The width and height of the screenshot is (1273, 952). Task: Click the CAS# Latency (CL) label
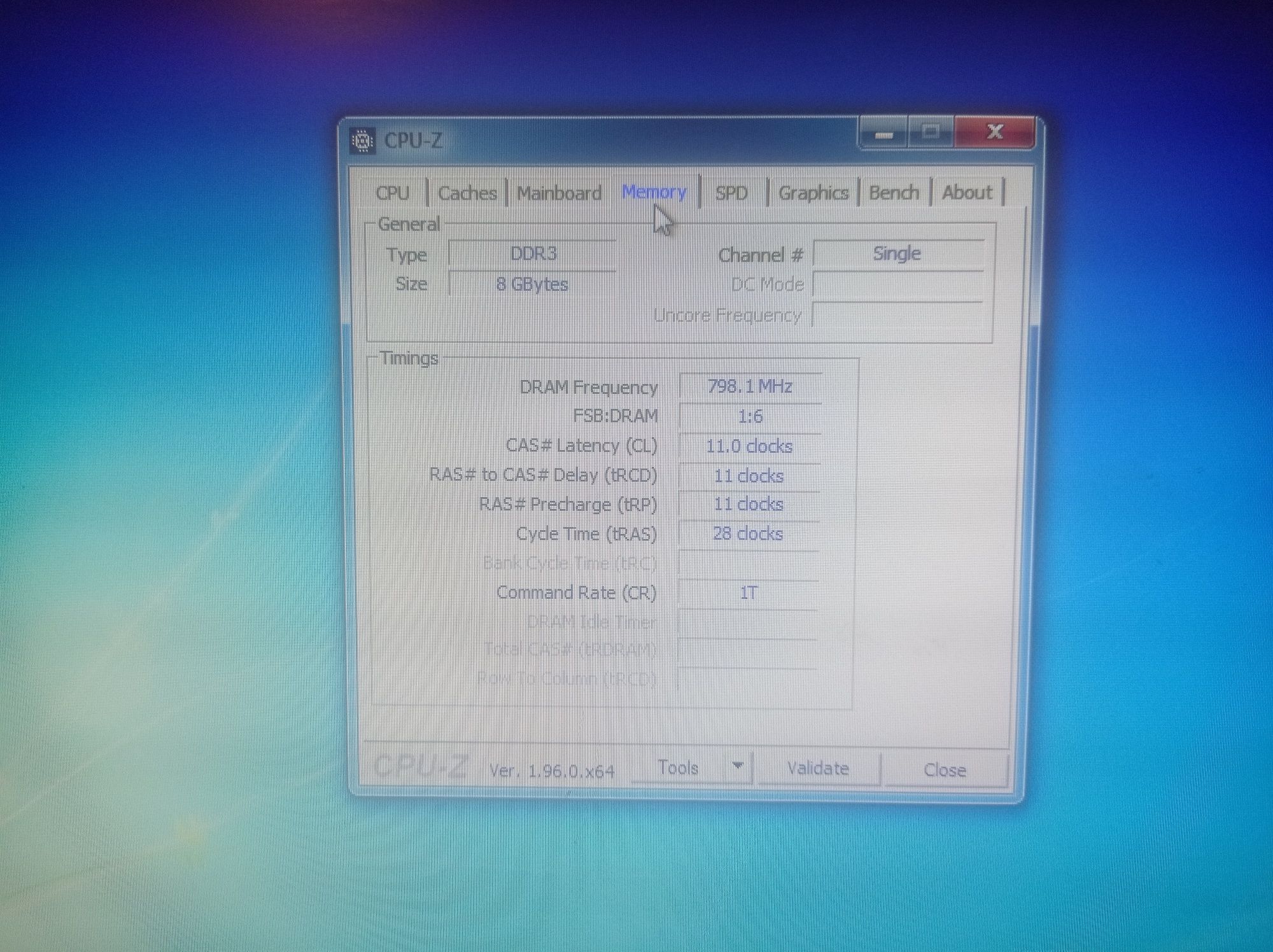click(582, 445)
